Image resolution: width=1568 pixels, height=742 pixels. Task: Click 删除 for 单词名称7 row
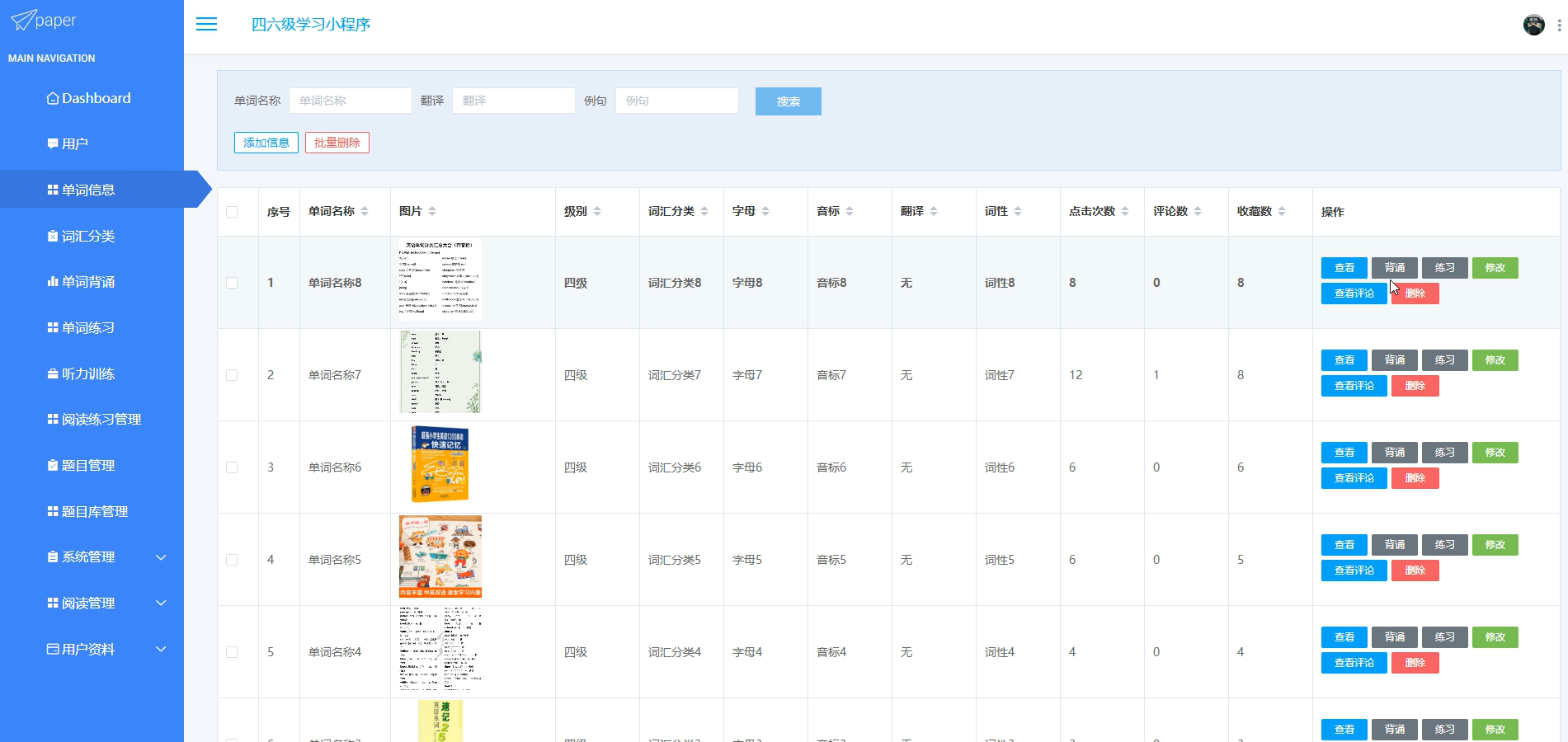pyautogui.click(x=1415, y=386)
